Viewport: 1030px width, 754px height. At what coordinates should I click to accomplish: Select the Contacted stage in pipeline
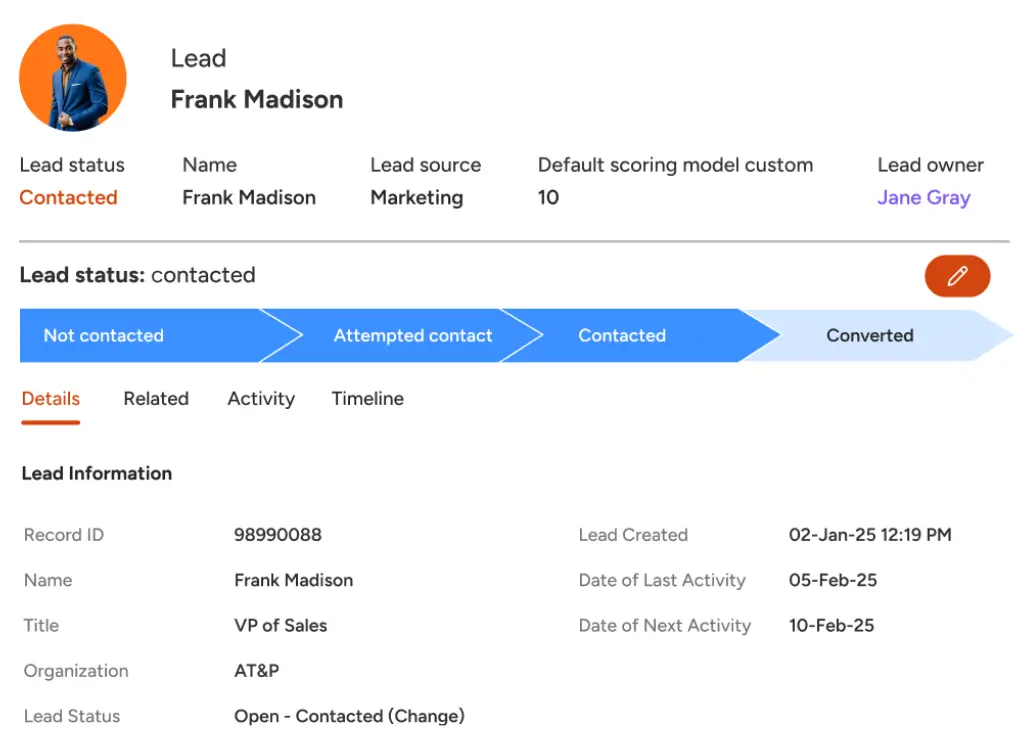[x=641, y=336]
